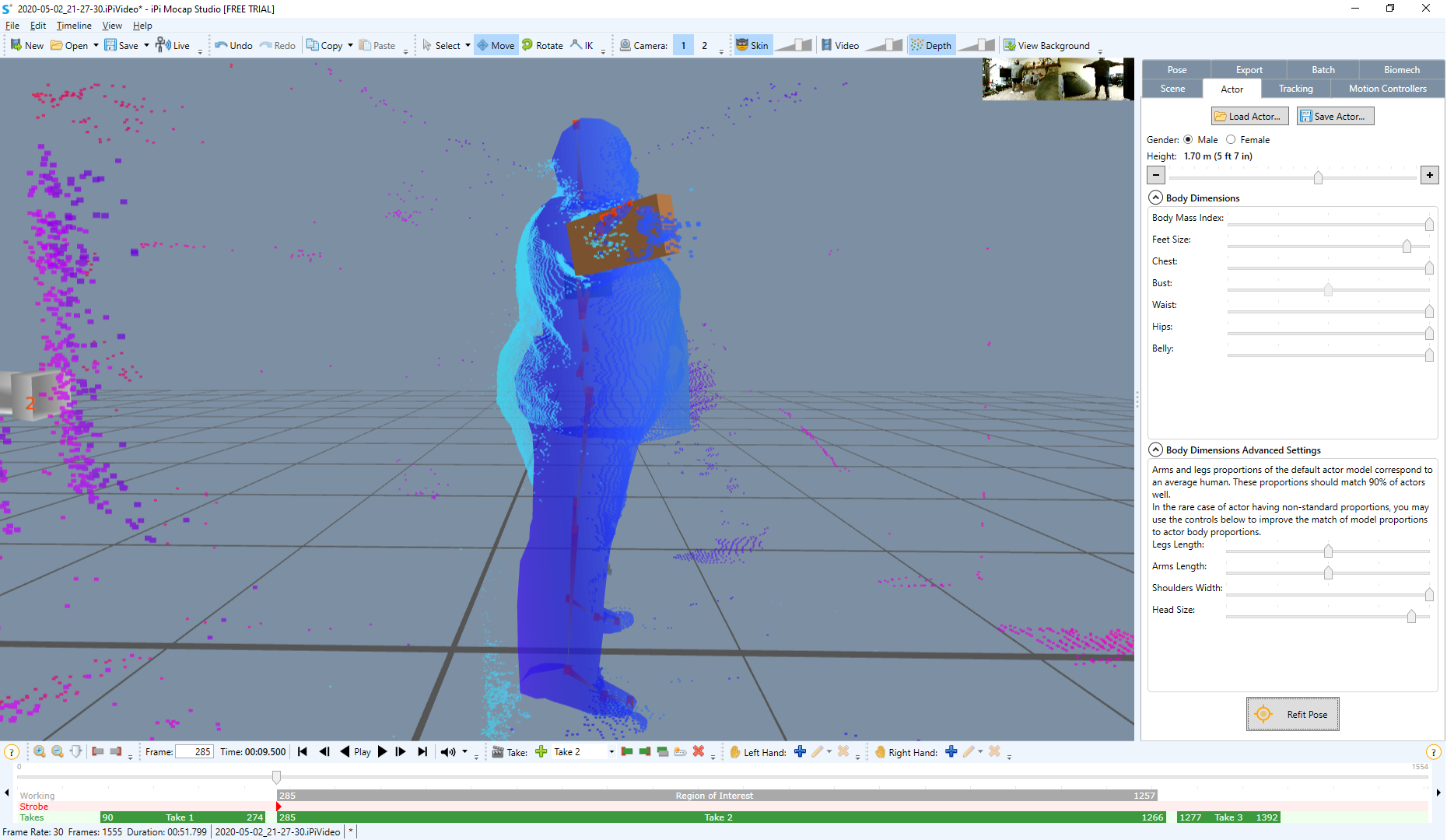The width and height of the screenshot is (1447, 840).
Task: Toggle the Skin display button
Action: point(752,45)
